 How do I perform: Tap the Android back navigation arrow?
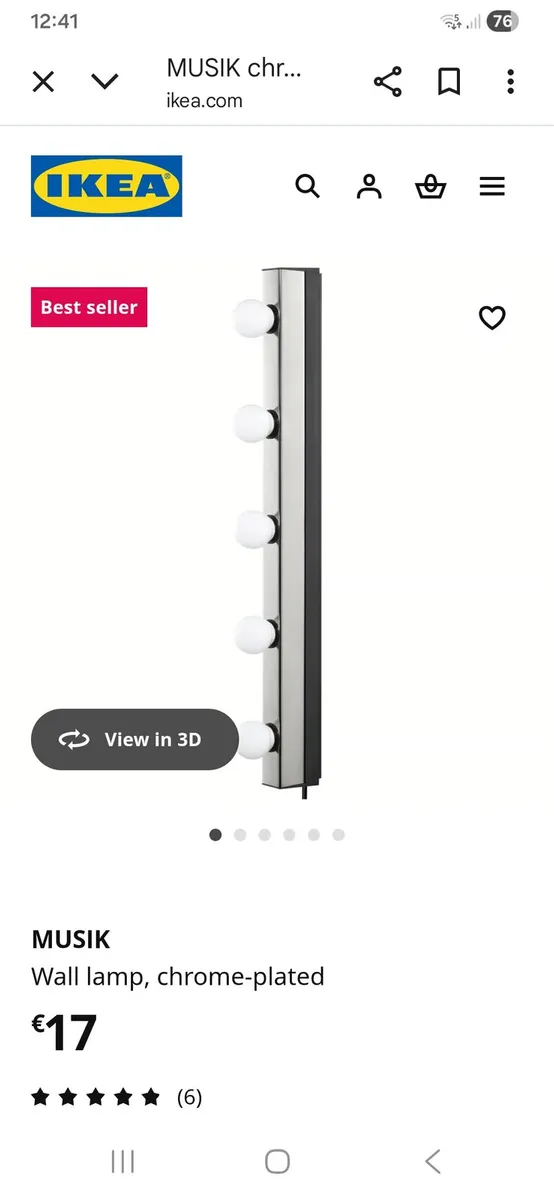click(x=432, y=1161)
